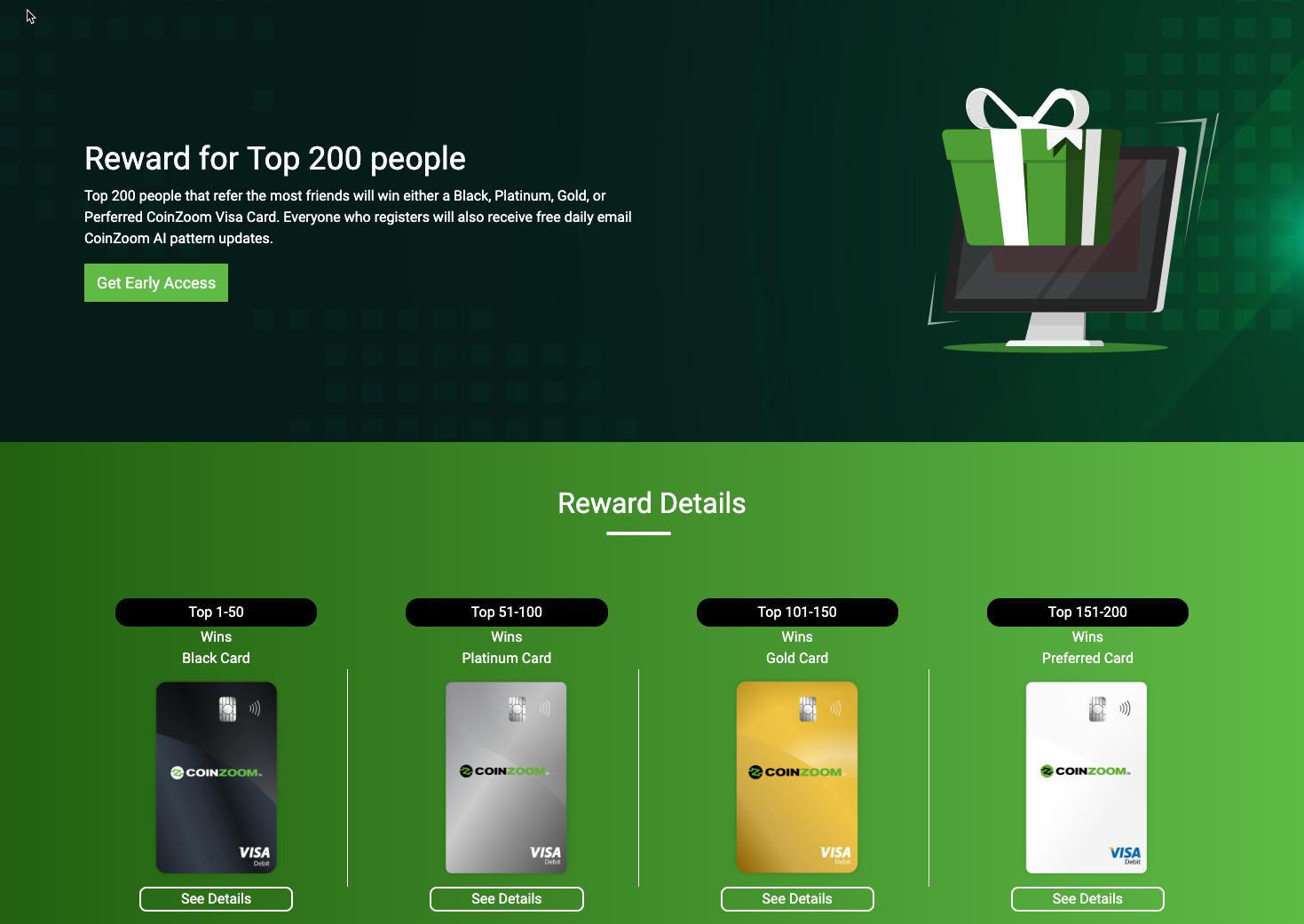
Task: Open See Details under Gold Card
Action: pyautogui.click(x=797, y=899)
